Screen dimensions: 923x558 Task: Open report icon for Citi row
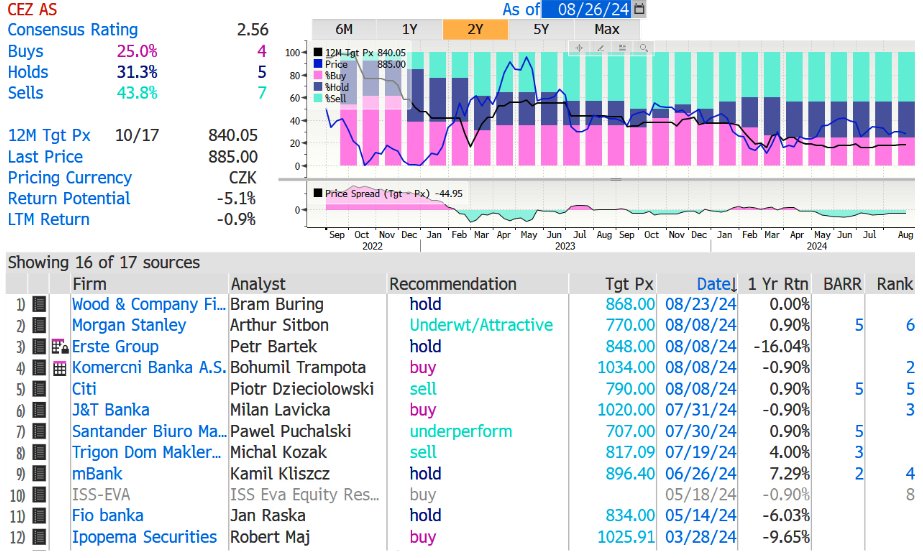39,389
